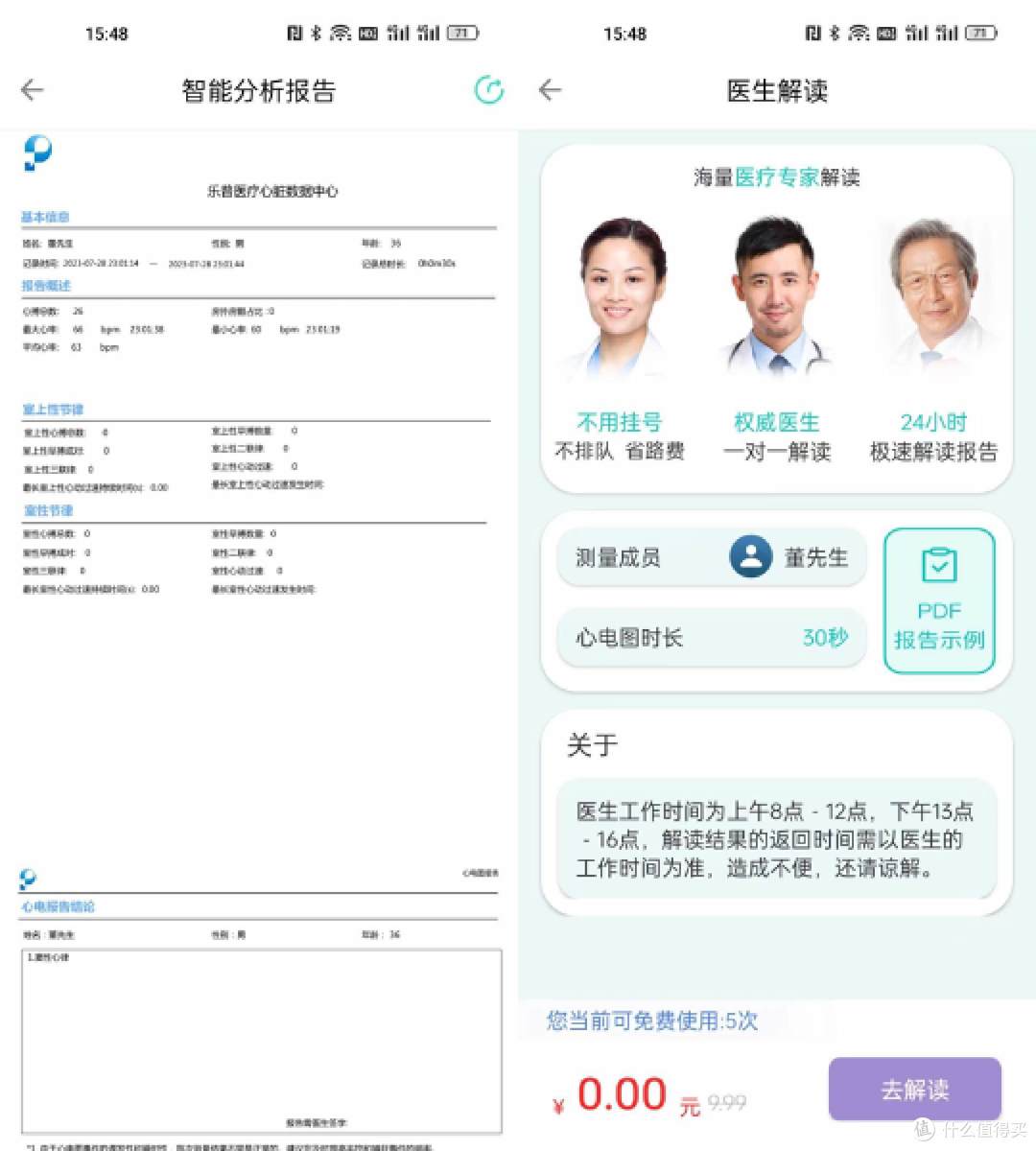Tap the right status bar Wi-Fi icon
This screenshot has width=1036, height=1151.
(x=858, y=33)
